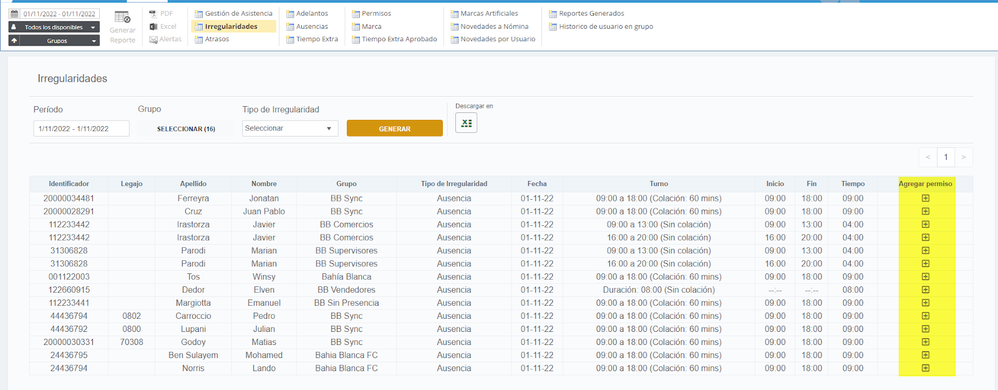This screenshot has height=390, width=998.
Task: Open the Gestión de Asistencia report
Action: pos(234,13)
